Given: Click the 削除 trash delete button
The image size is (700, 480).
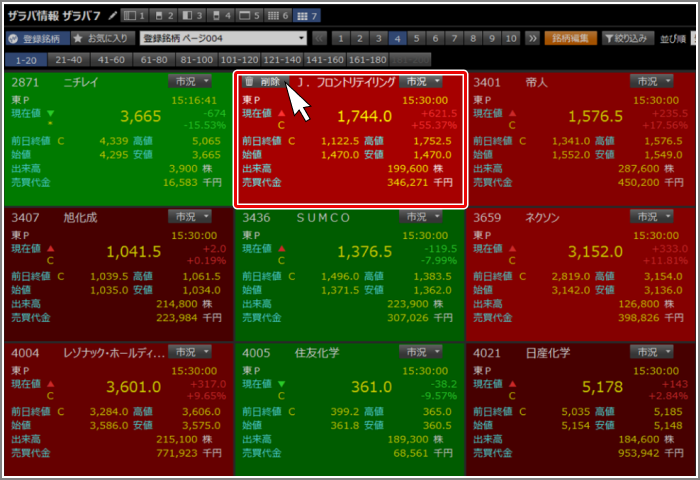Looking at the screenshot, I should [265, 82].
